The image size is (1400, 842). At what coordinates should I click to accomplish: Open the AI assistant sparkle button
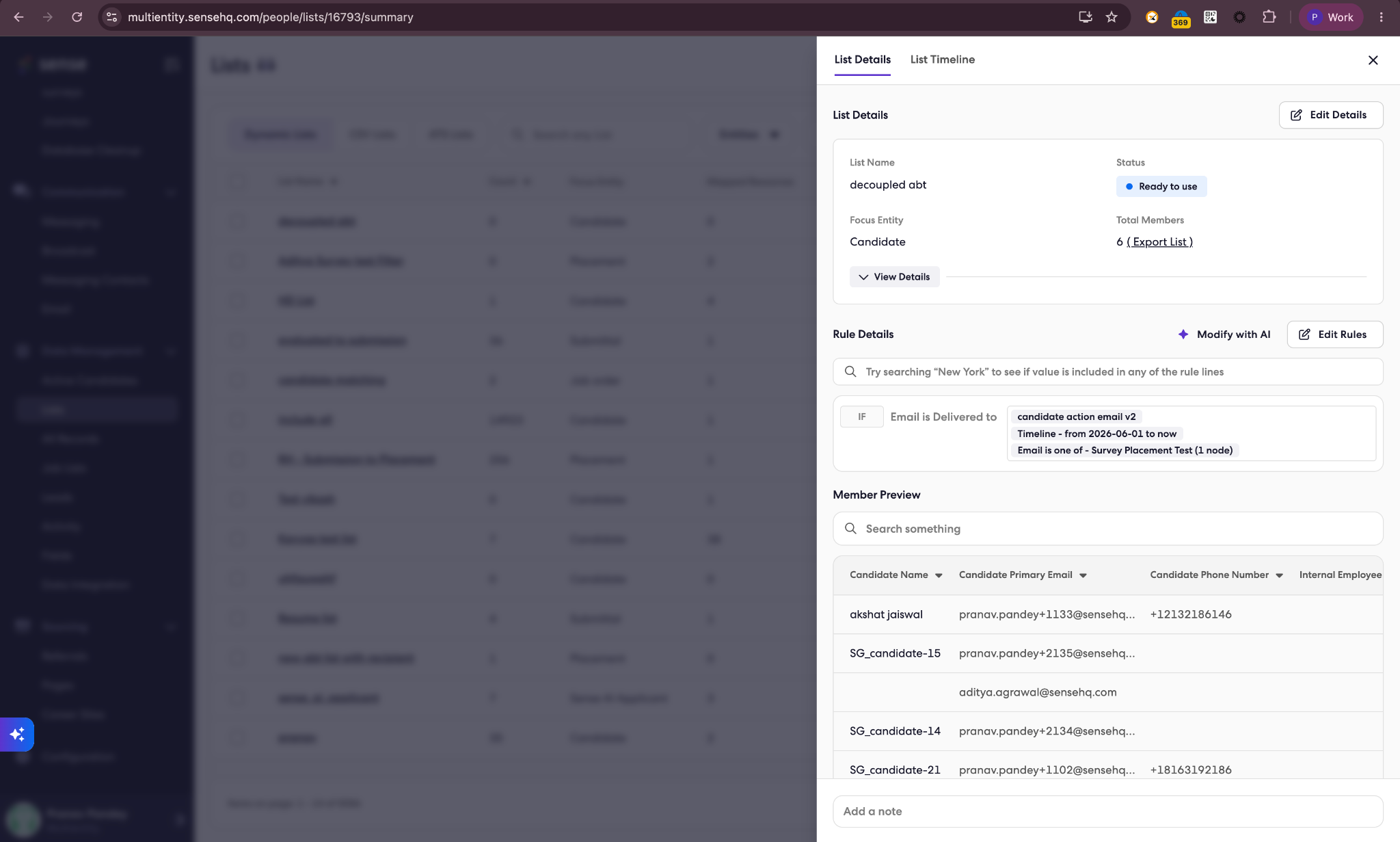[x=16, y=735]
